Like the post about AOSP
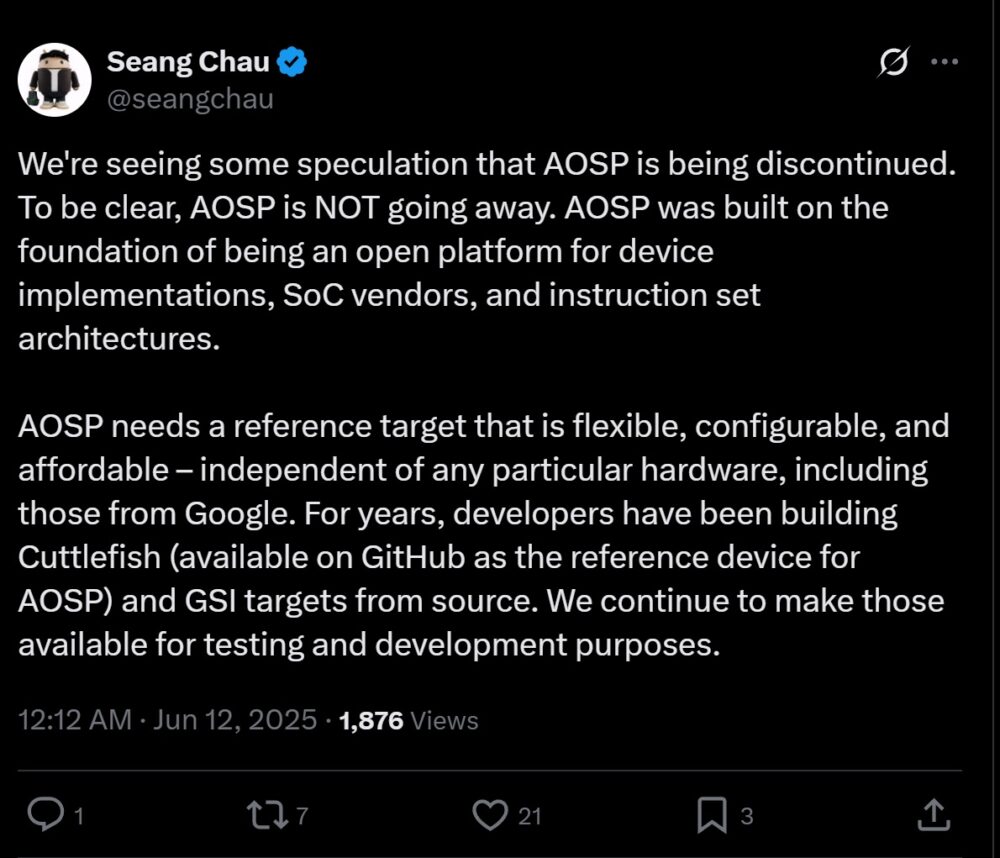 [x=492, y=815]
